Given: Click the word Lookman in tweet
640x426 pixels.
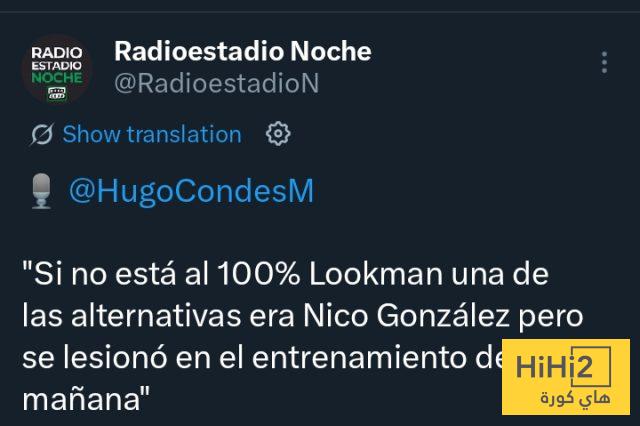Looking at the screenshot, I should click(376, 274).
